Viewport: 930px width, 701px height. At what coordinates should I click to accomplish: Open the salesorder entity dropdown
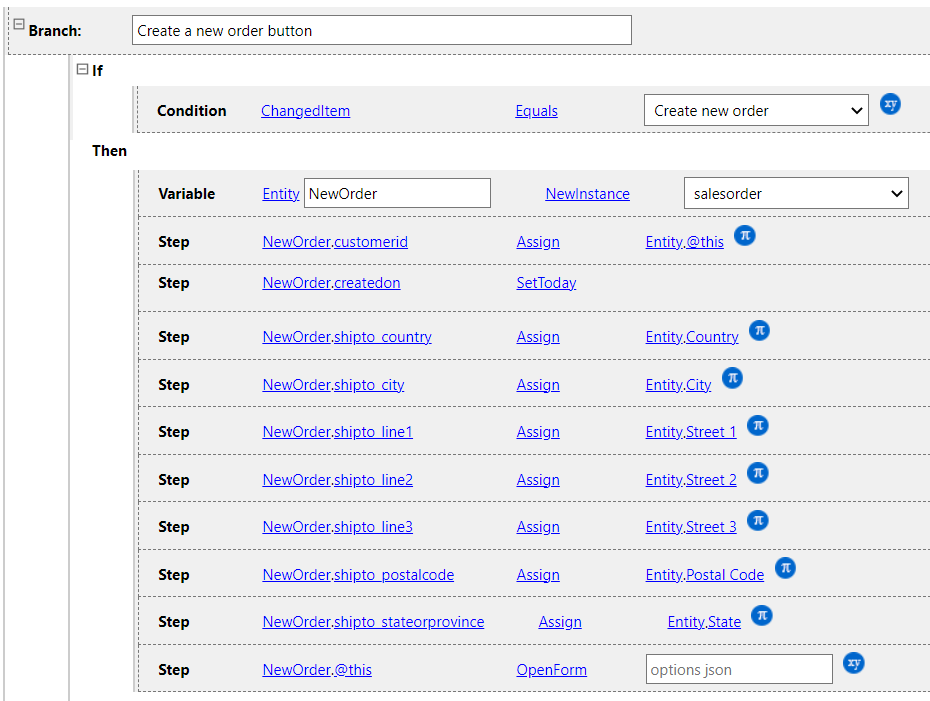(795, 194)
